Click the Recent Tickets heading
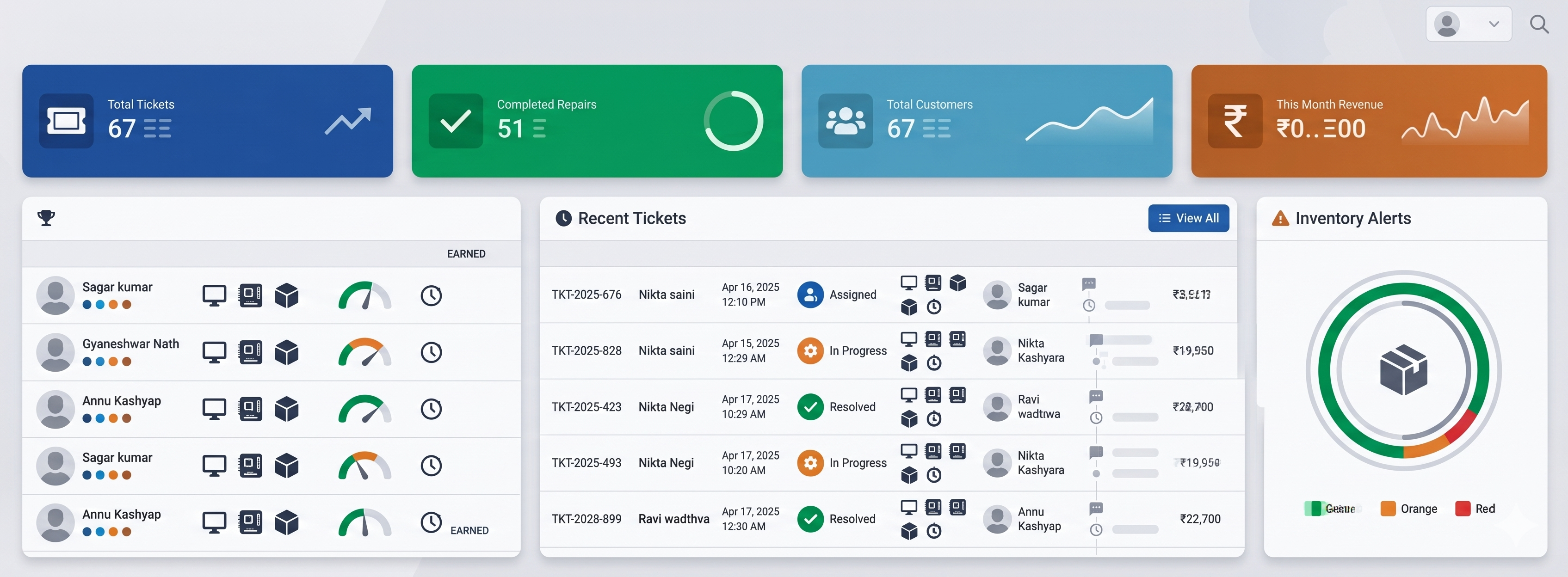The width and height of the screenshot is (1568, 577). 632,218
